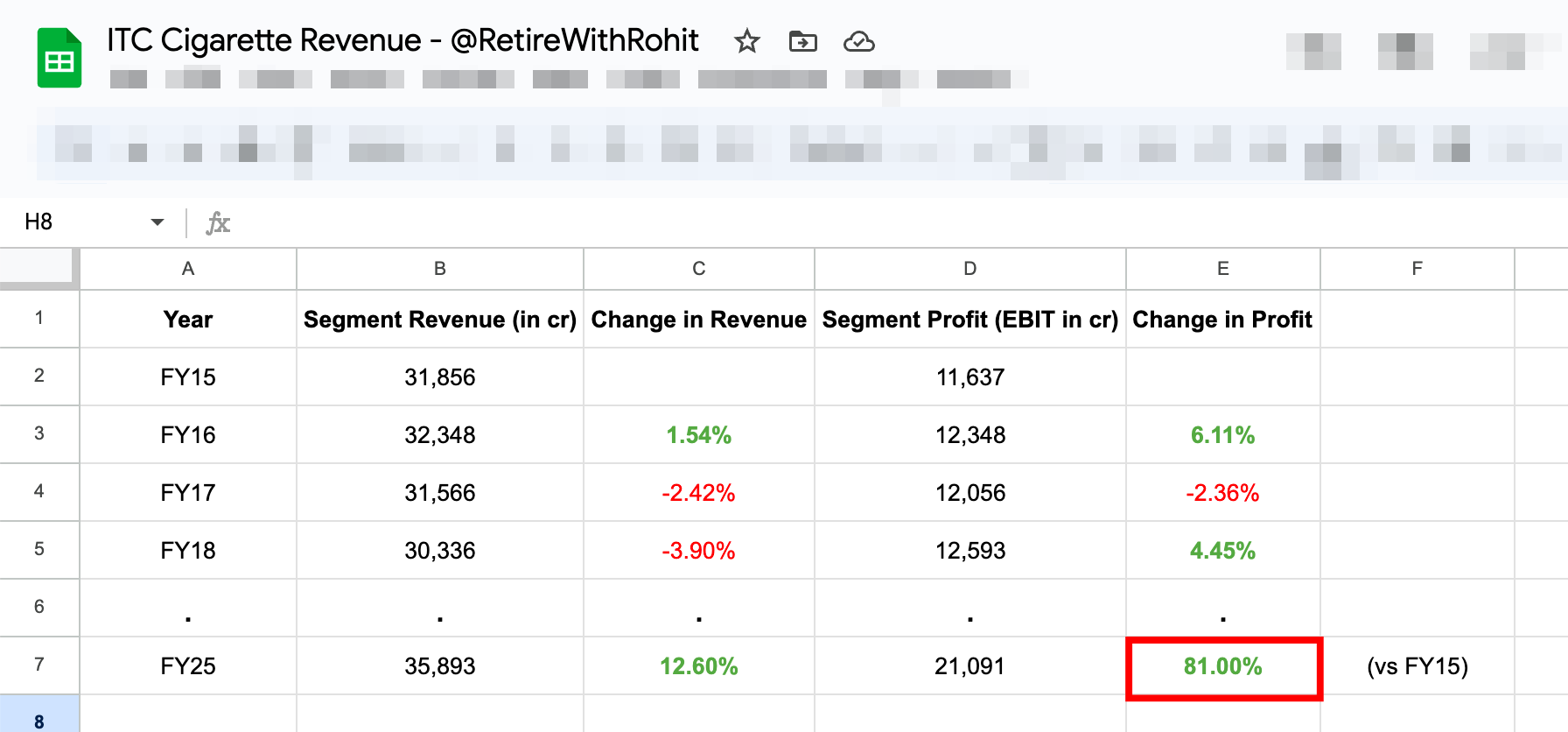
Task: Select the 12,056 profit cell
Action: pyautogui.click(x=970, y=493)
